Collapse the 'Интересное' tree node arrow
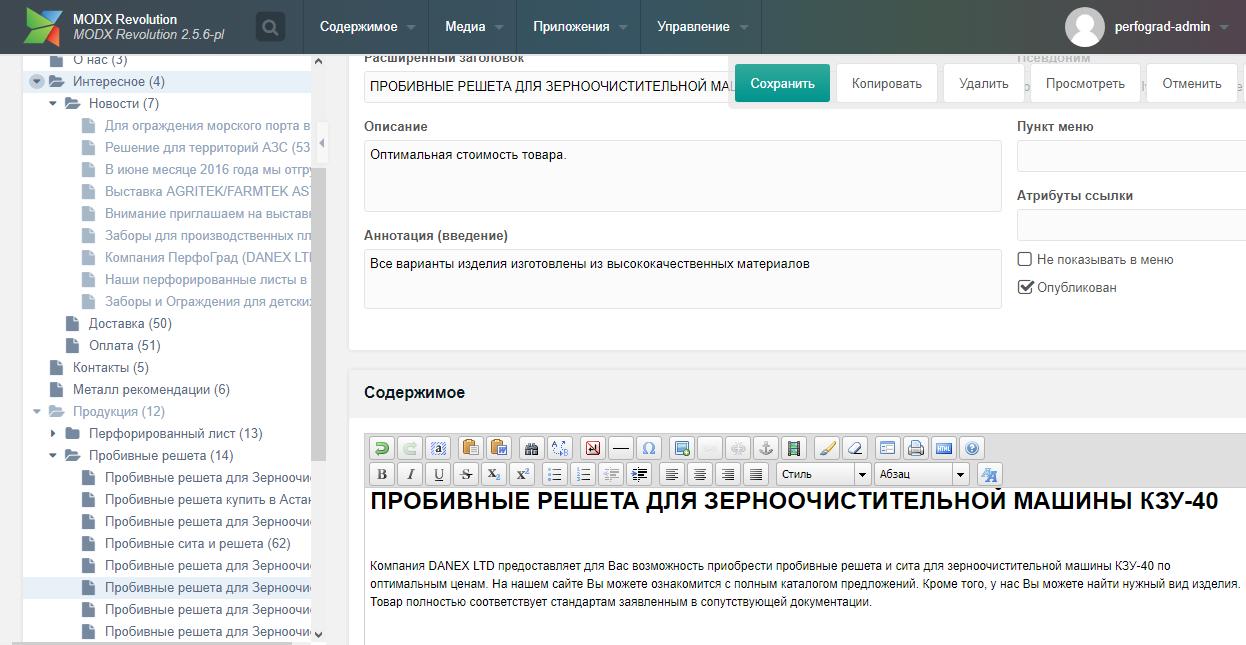Screen dimensions: 1246x645 pyautogui.click(x=38, y=82)
